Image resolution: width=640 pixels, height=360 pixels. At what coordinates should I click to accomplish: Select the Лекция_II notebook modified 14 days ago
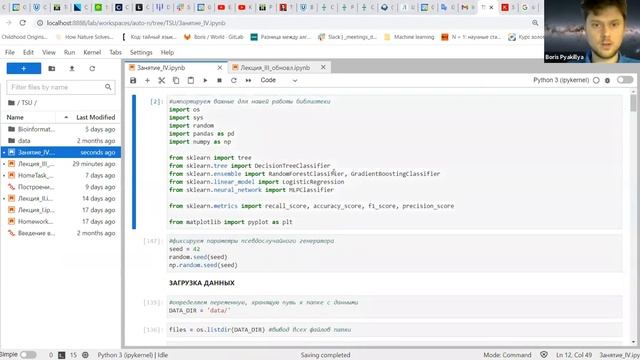coord(61,199)
